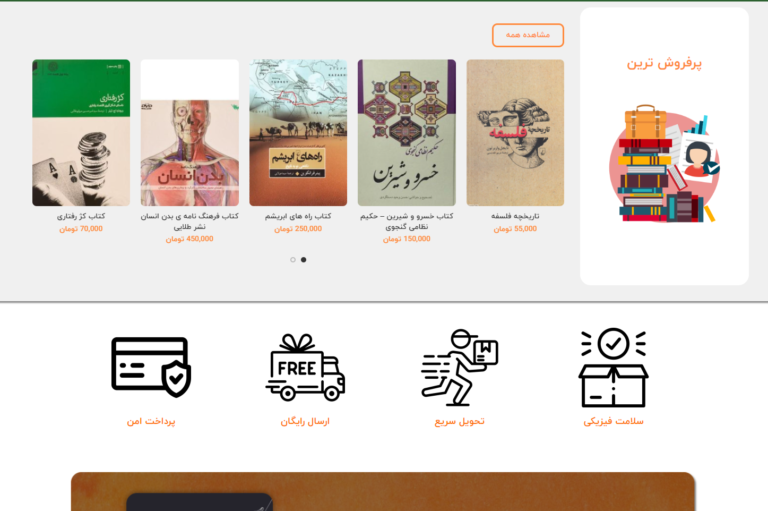Open the بدن انسان book cover
This screenshot has width=768, height=511.
click(190, 133)
